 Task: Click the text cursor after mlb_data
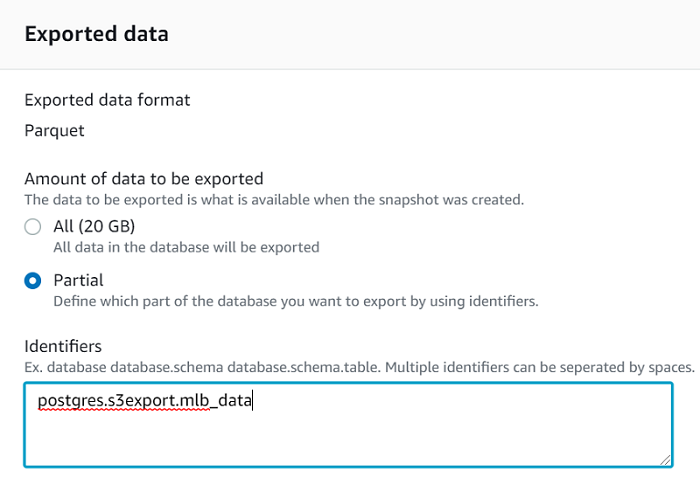click(254, 401)
